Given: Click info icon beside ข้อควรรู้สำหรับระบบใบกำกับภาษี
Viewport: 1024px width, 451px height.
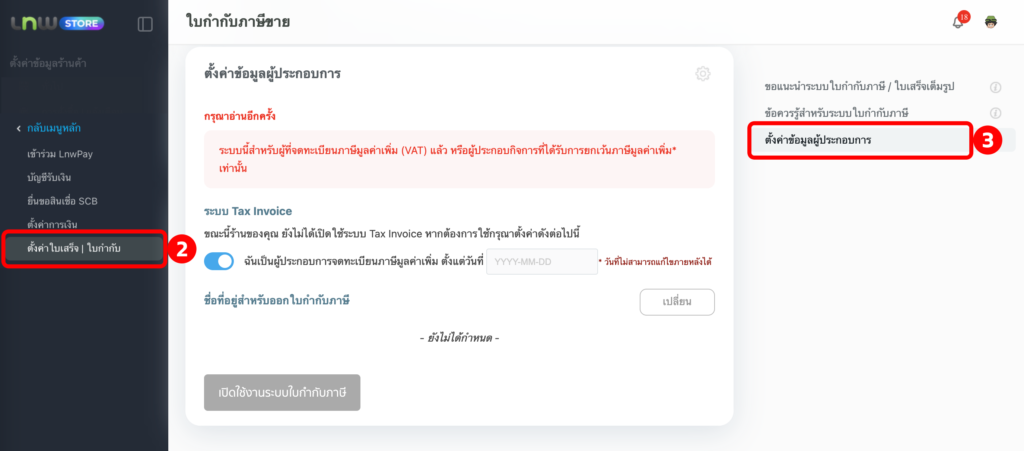Looking at the screenshot, I should [x=995, y=113].
